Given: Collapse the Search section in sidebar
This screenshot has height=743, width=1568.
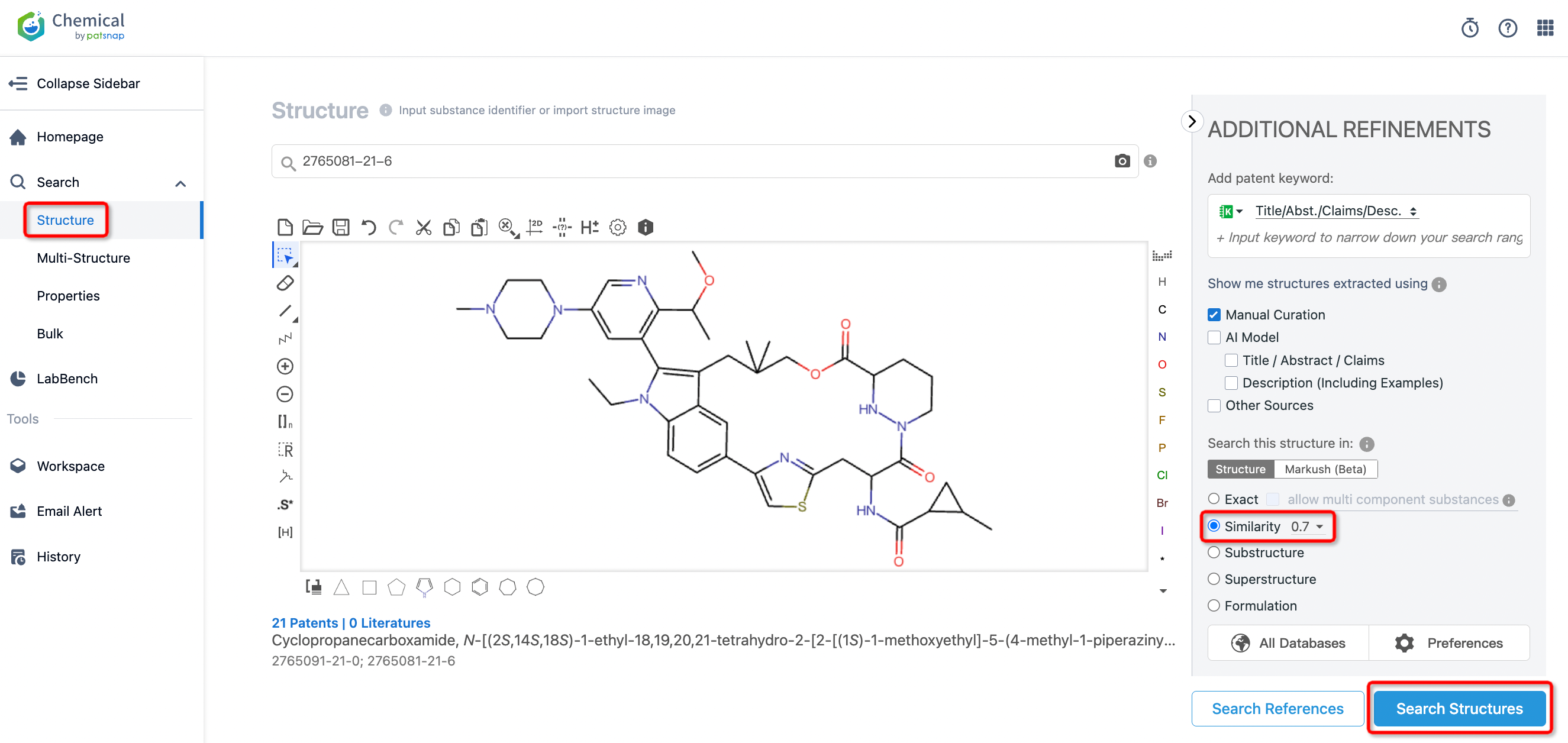Looking at the screenshot, I should pyautogui.click(x=180, y=183).
